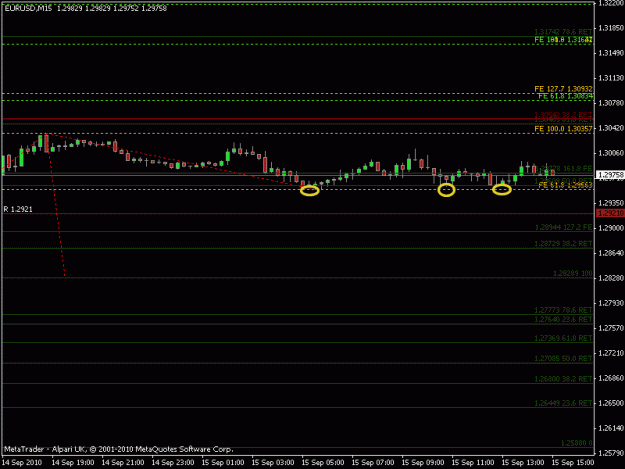Click 1.29350 on the price axis
The image size is (625, 469).
point(611,203)
